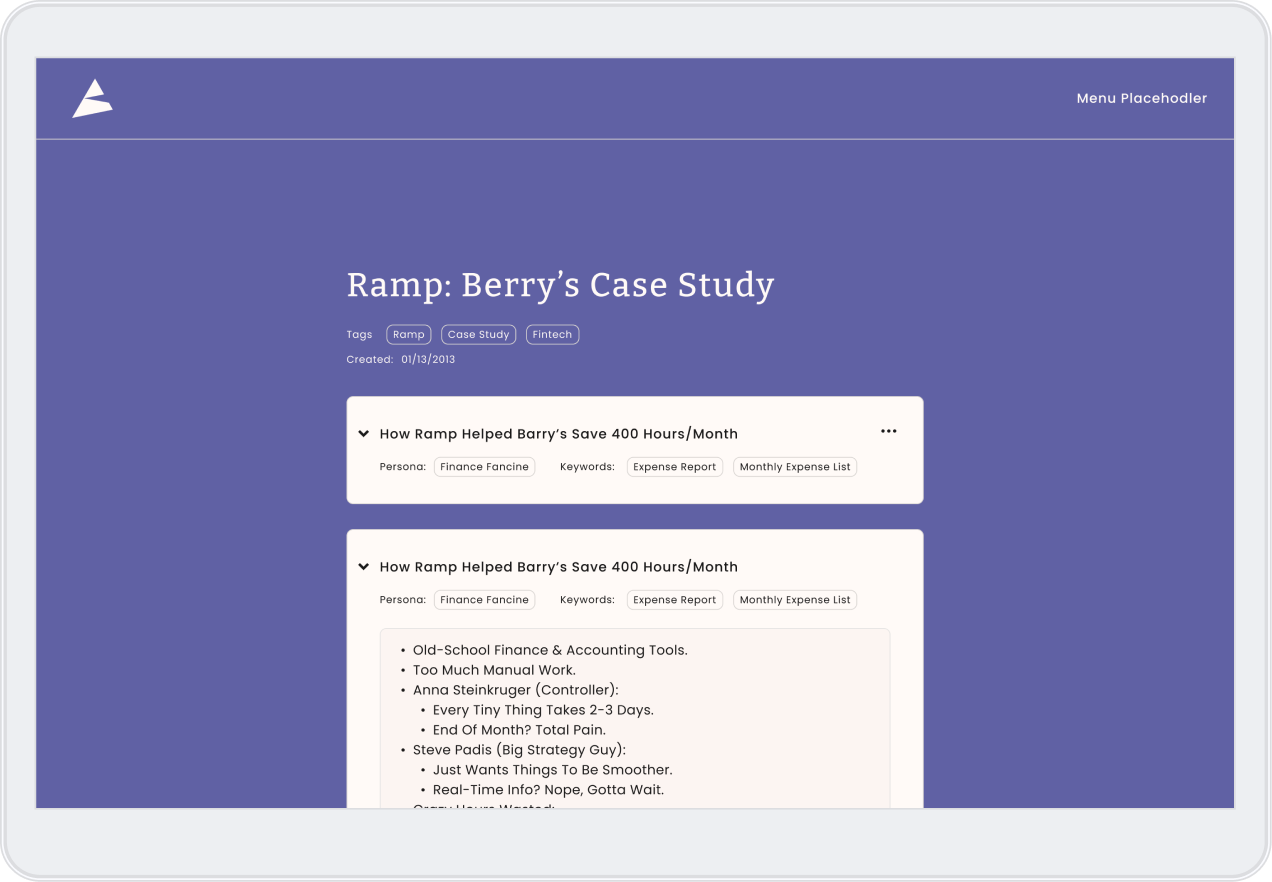Click Monthly Expense List keyword in second card
Screen dimensions: 1272x882
(x=795, y=600)
